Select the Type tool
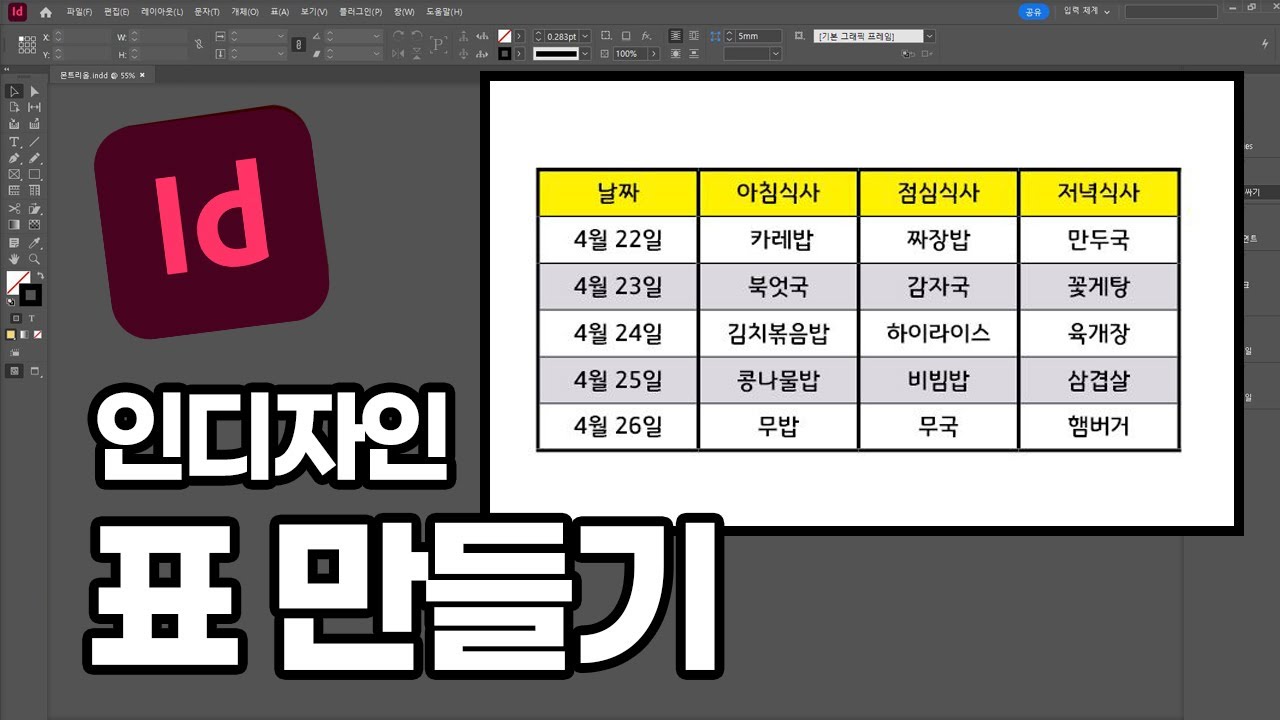Screen dimensions: 1280x720 coord(14,142)
